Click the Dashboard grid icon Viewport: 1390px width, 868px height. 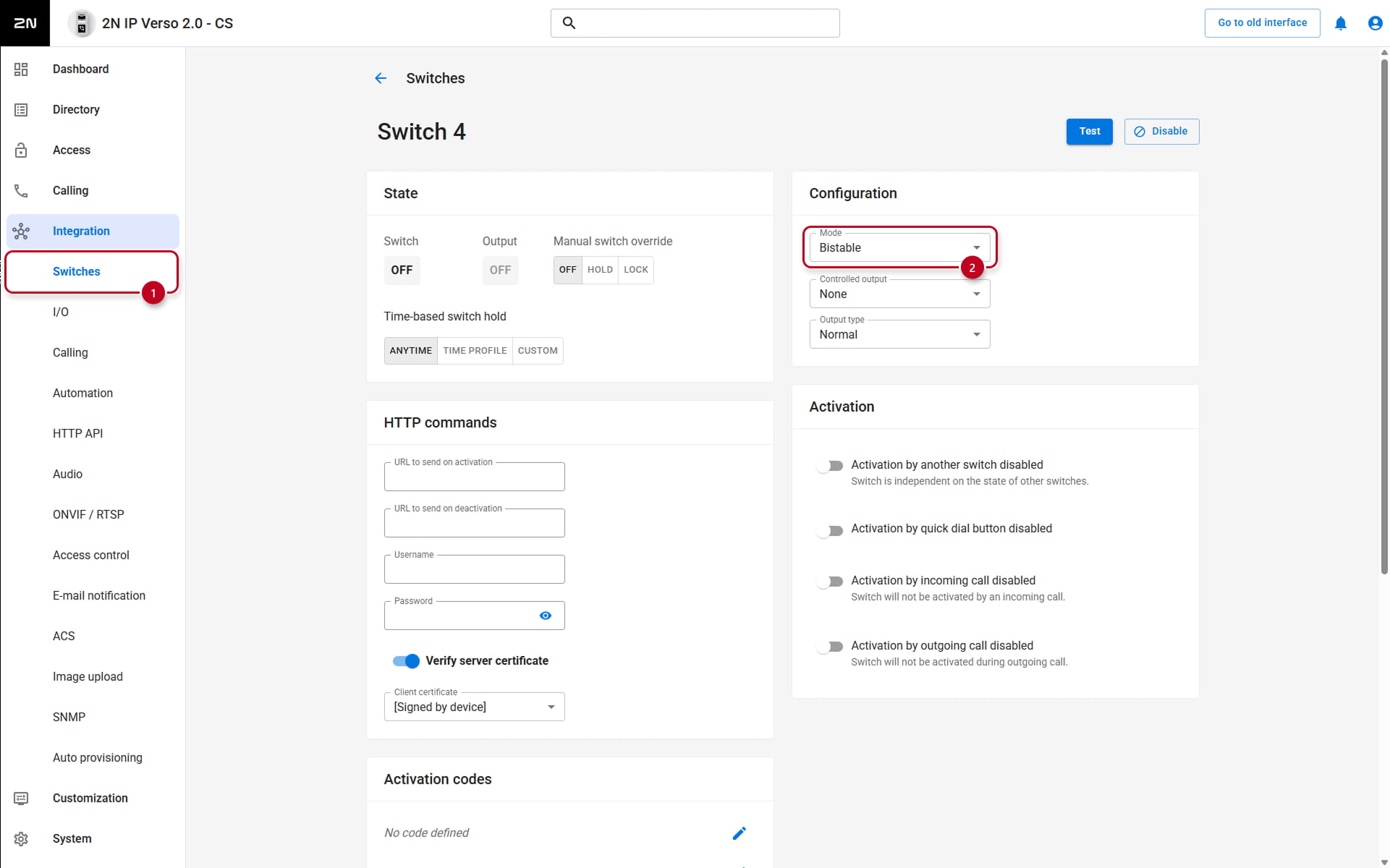click(21, 69)
